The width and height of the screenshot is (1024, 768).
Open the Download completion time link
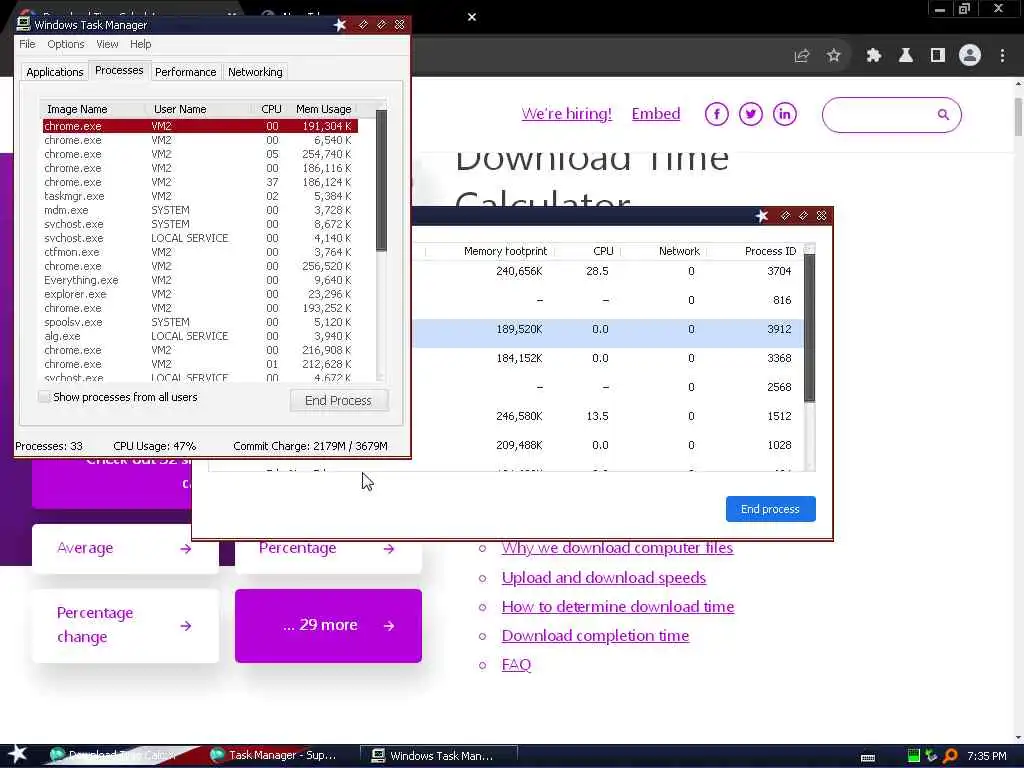point(595,635)
